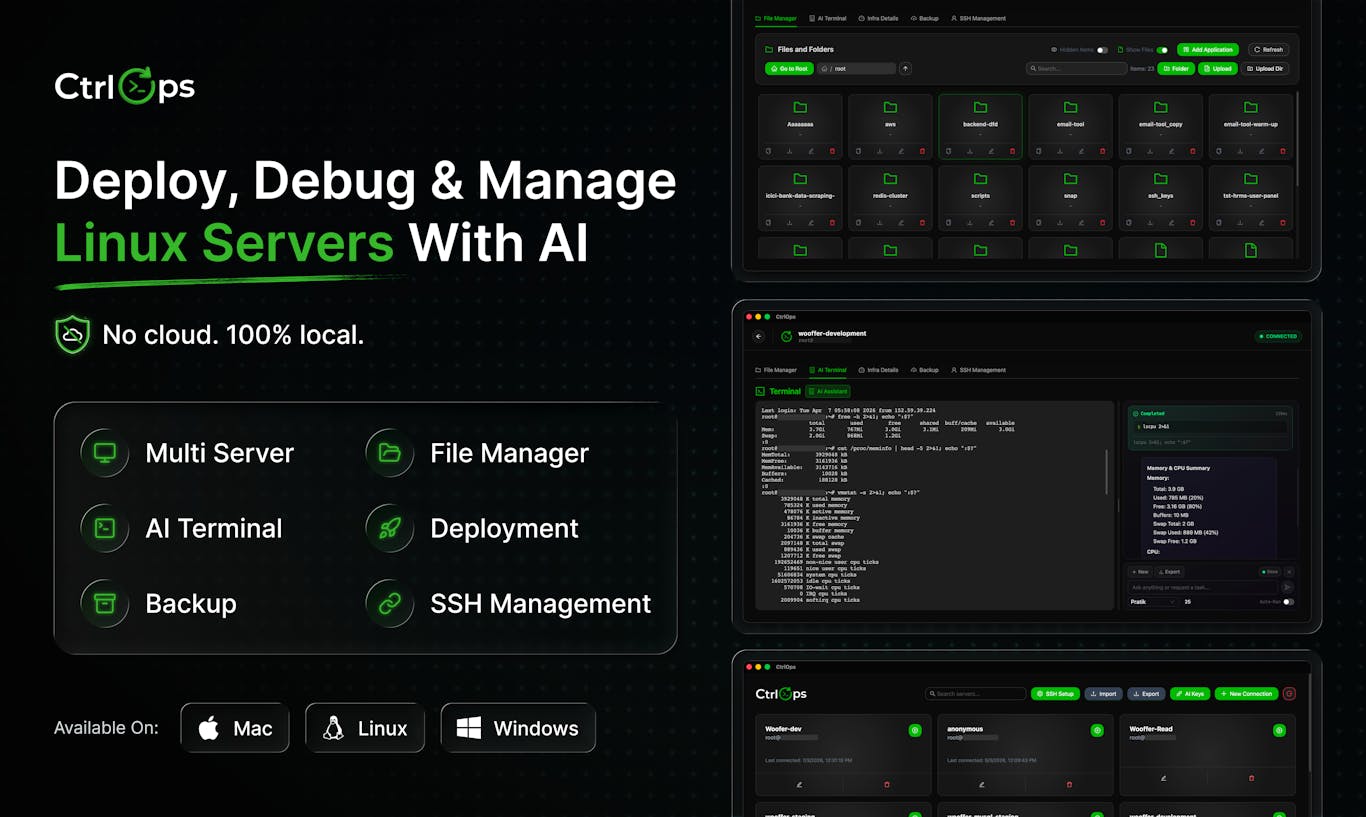Click the Import button in server list

click(1104, 693)
